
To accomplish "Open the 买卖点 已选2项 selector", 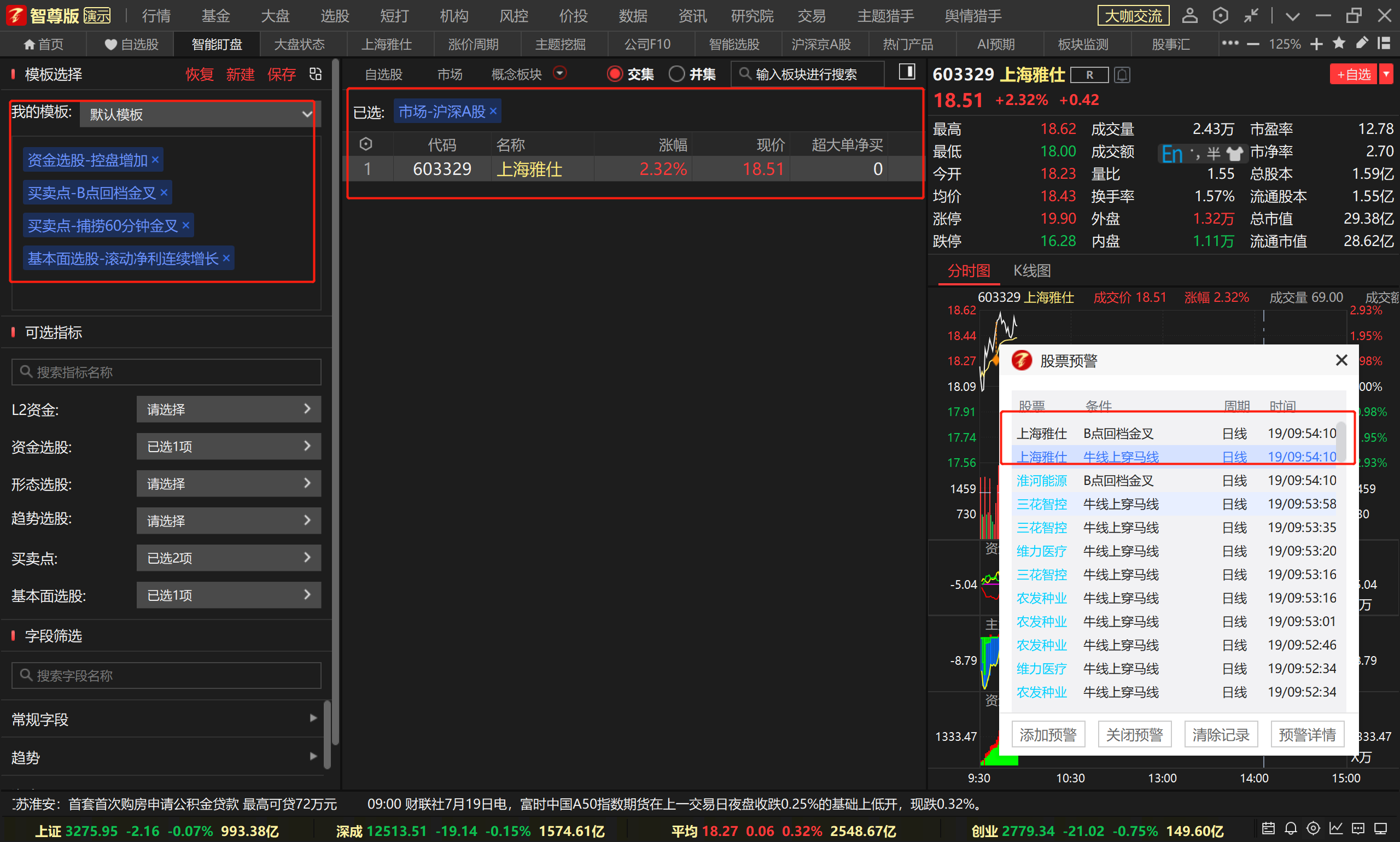I will [229, 558].
